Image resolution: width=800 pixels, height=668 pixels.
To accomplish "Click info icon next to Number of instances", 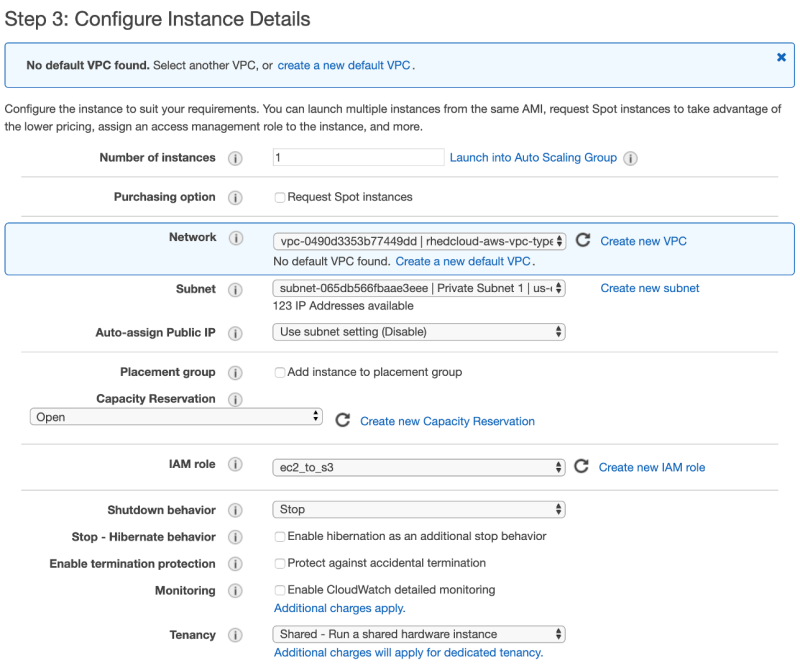I will [235, 158].
